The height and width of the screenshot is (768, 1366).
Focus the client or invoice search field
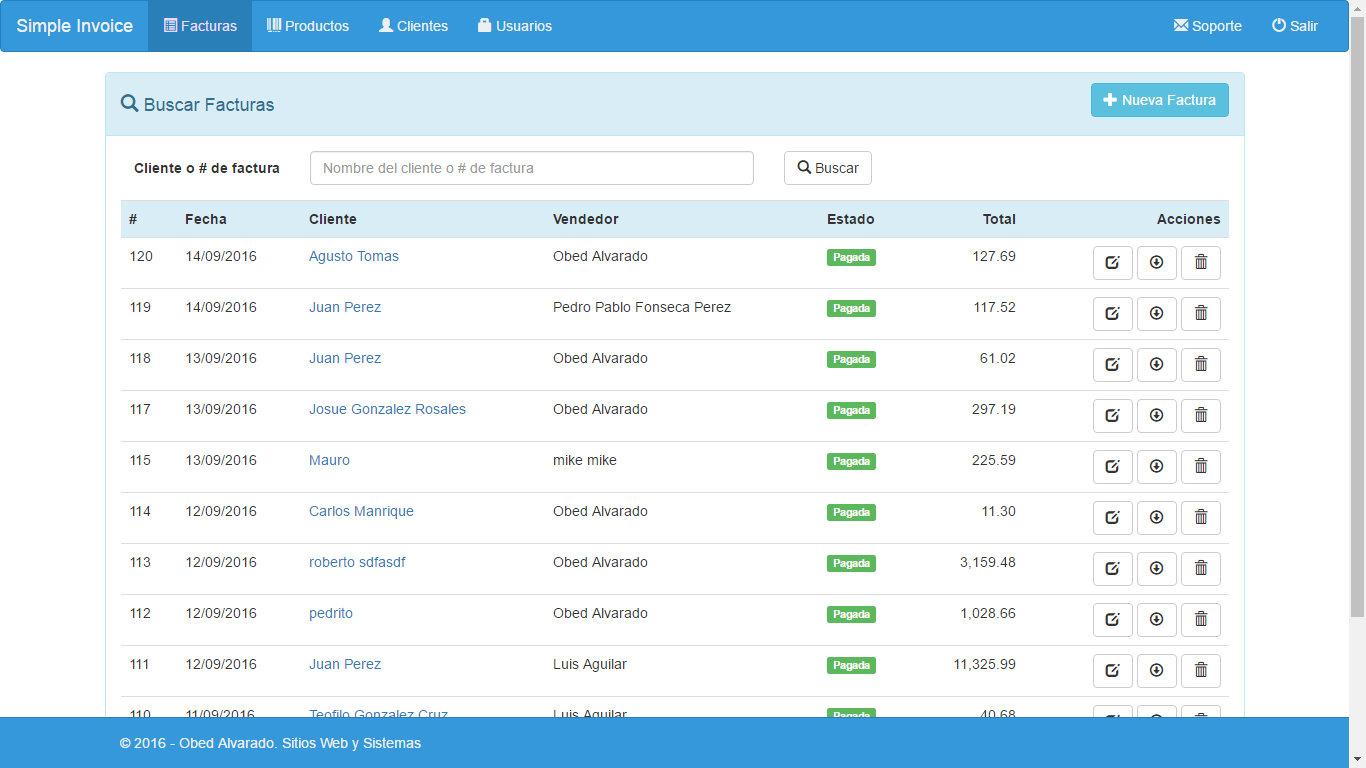point(532,168)
